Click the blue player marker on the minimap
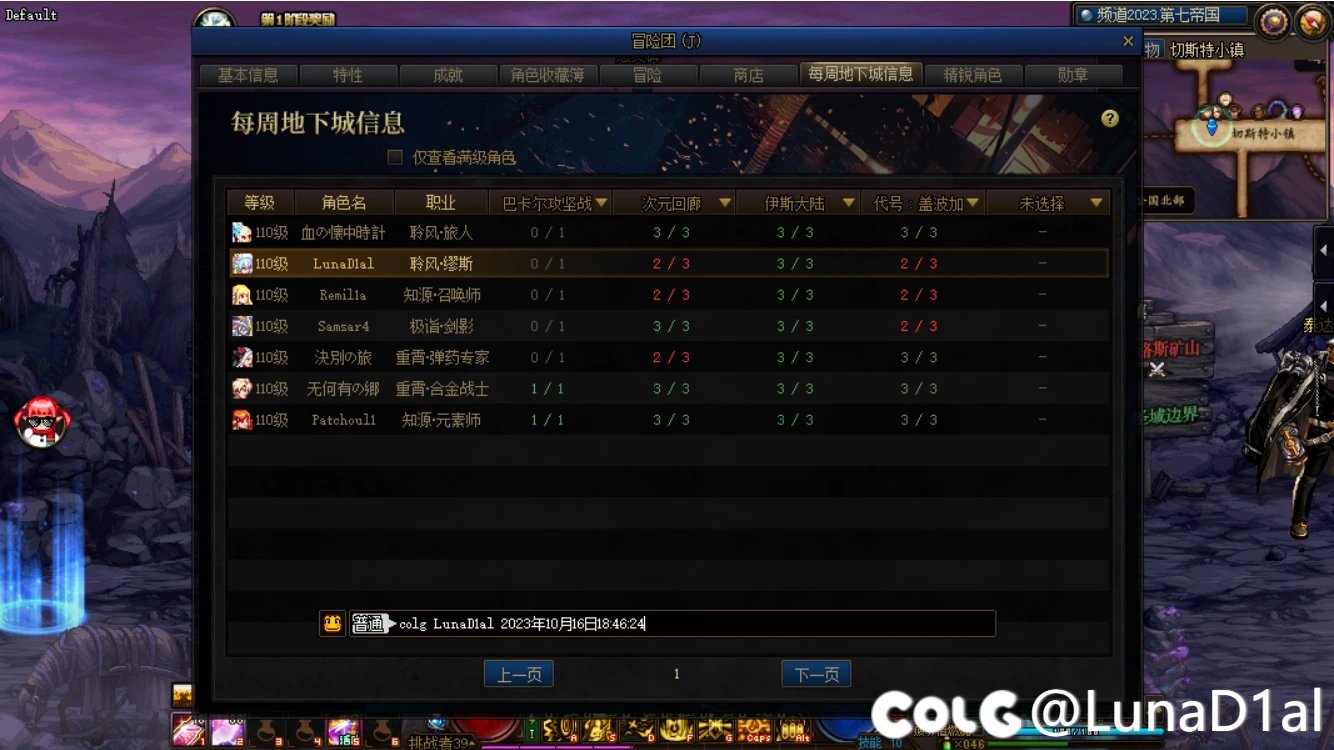The height and width of the screenshot is (750, 1334). pos(1212,125)
